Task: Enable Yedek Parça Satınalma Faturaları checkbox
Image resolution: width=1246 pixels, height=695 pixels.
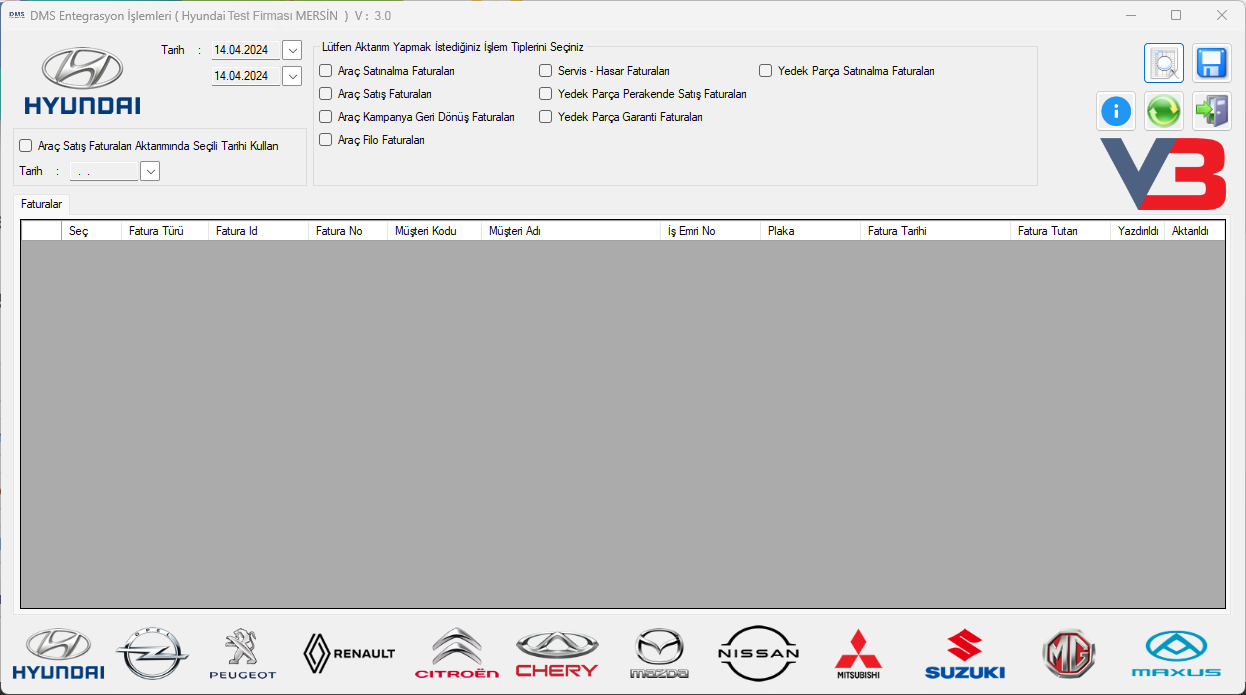Action: coord(765,71)
